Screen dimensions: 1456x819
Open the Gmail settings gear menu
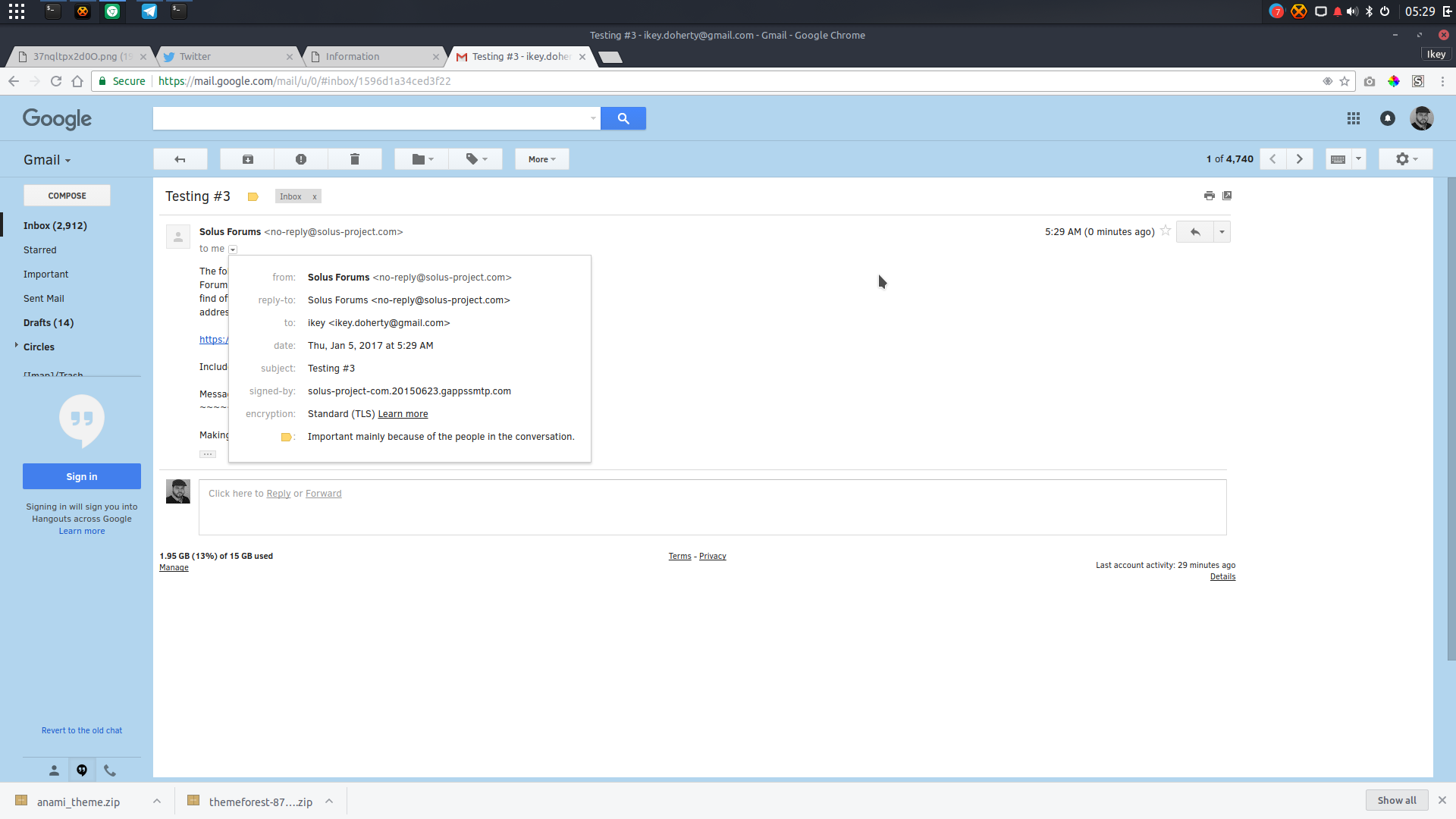pos(1406,159)
